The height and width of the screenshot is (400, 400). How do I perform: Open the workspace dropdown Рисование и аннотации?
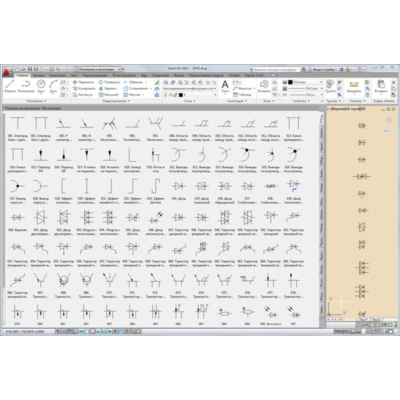pos(99,69)
